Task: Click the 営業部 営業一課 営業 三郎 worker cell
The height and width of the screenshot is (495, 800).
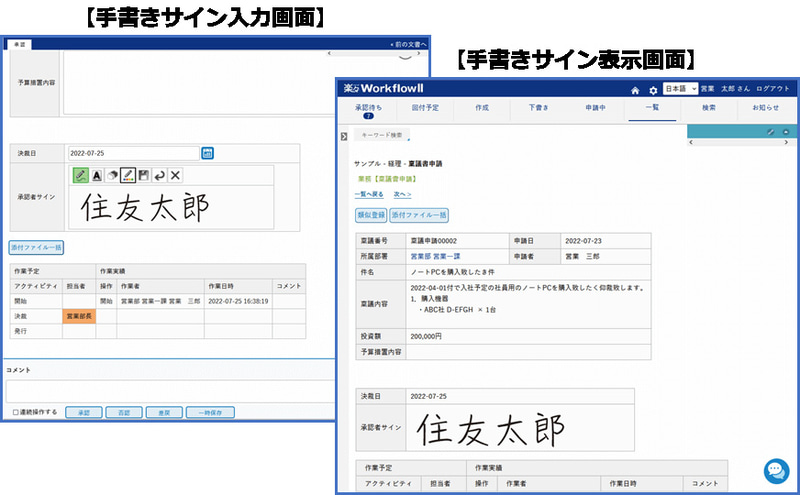Action: click(x=160, y=301)
